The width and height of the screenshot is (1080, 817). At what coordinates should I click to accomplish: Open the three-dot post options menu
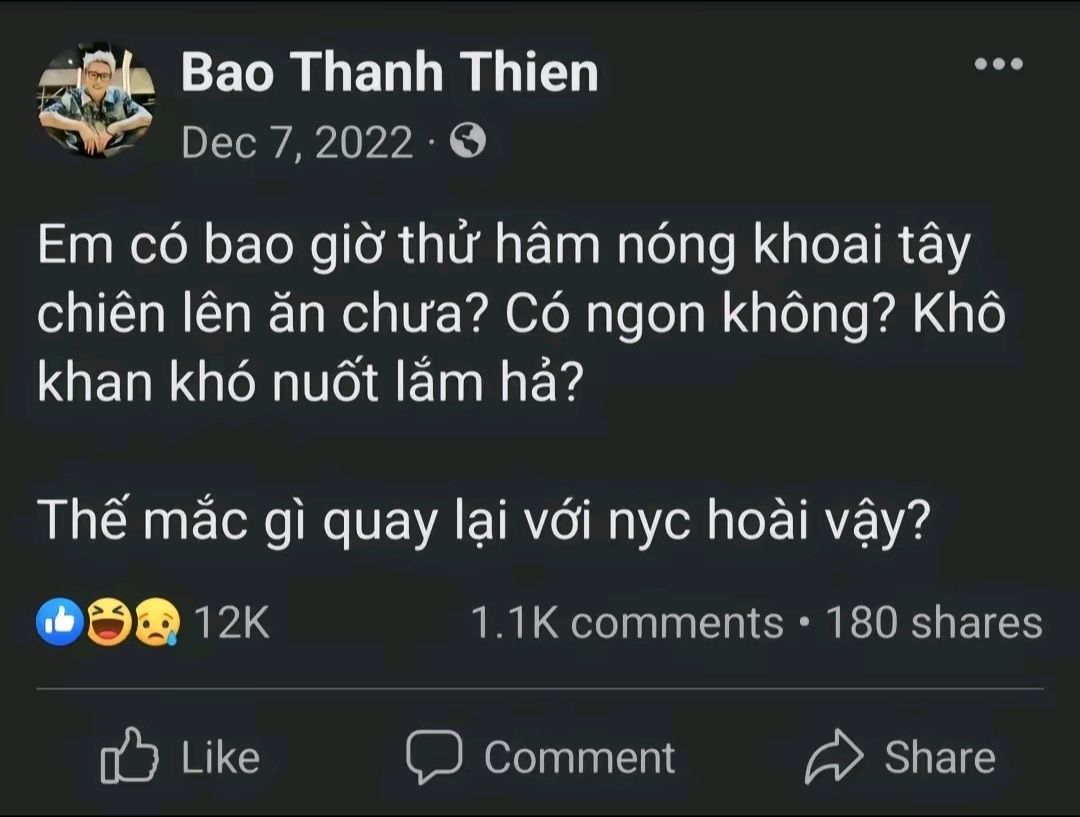998,64
